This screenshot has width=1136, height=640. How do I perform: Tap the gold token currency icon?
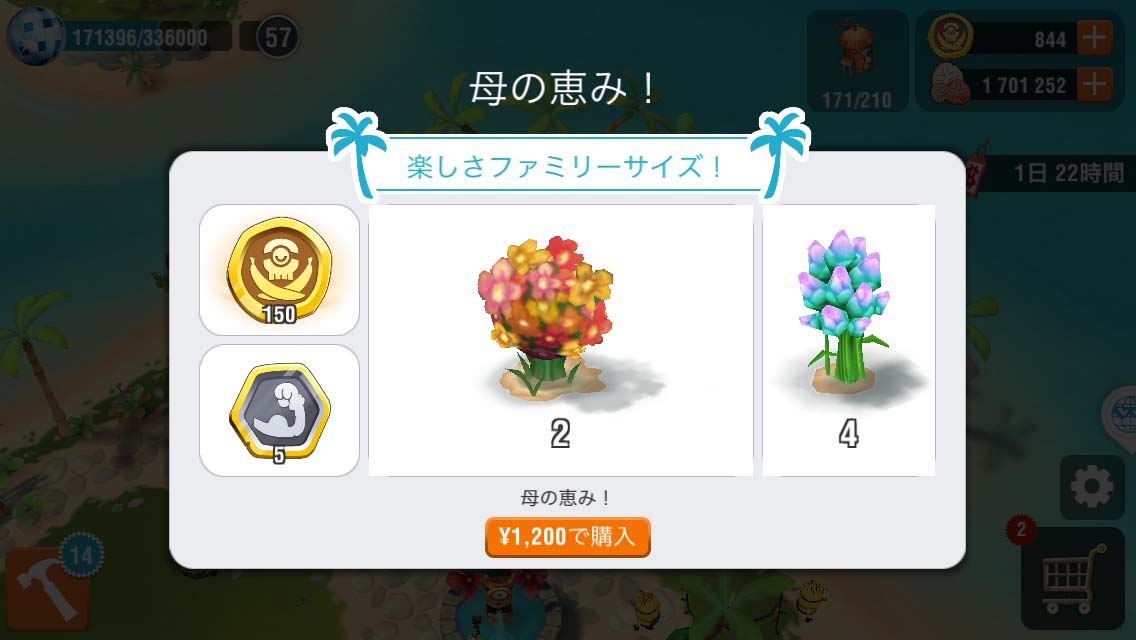click(951, 36)
